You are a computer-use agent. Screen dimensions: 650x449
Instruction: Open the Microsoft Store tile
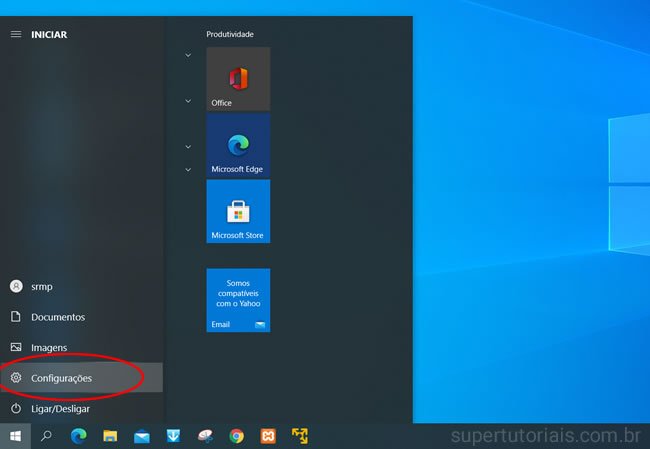click(x=238, y=211)
